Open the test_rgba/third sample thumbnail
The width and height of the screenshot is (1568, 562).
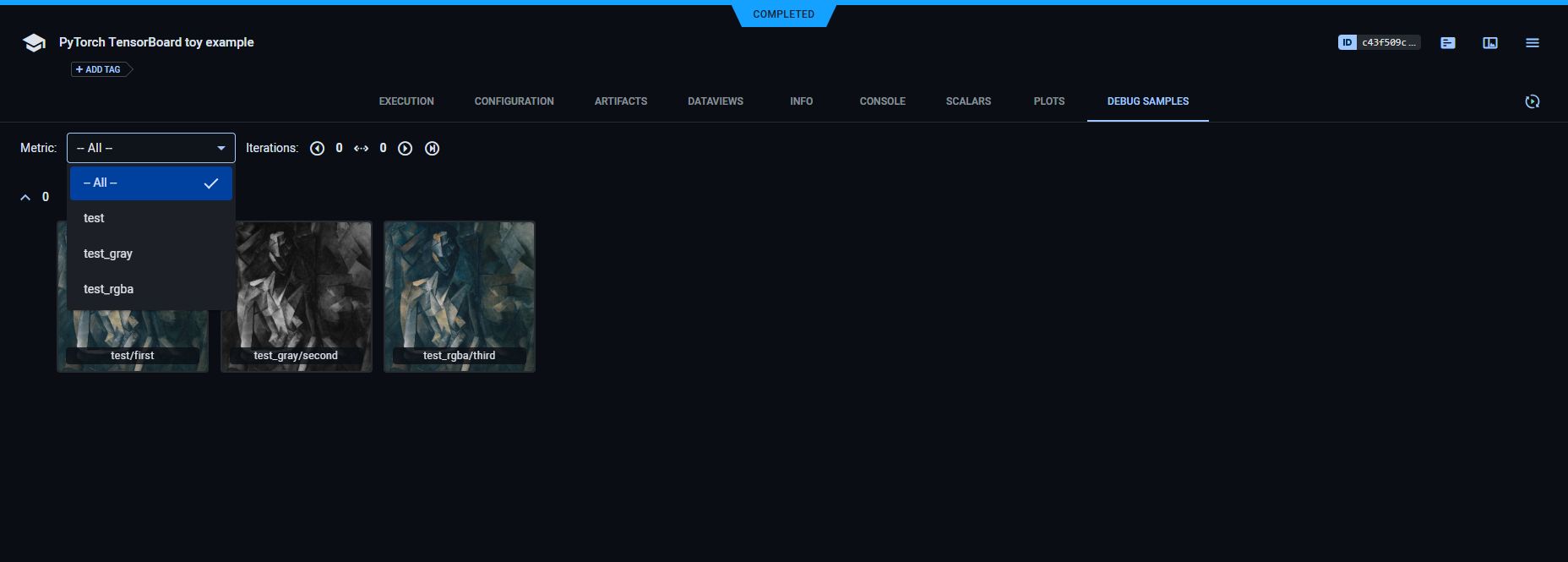click(460, 297)
